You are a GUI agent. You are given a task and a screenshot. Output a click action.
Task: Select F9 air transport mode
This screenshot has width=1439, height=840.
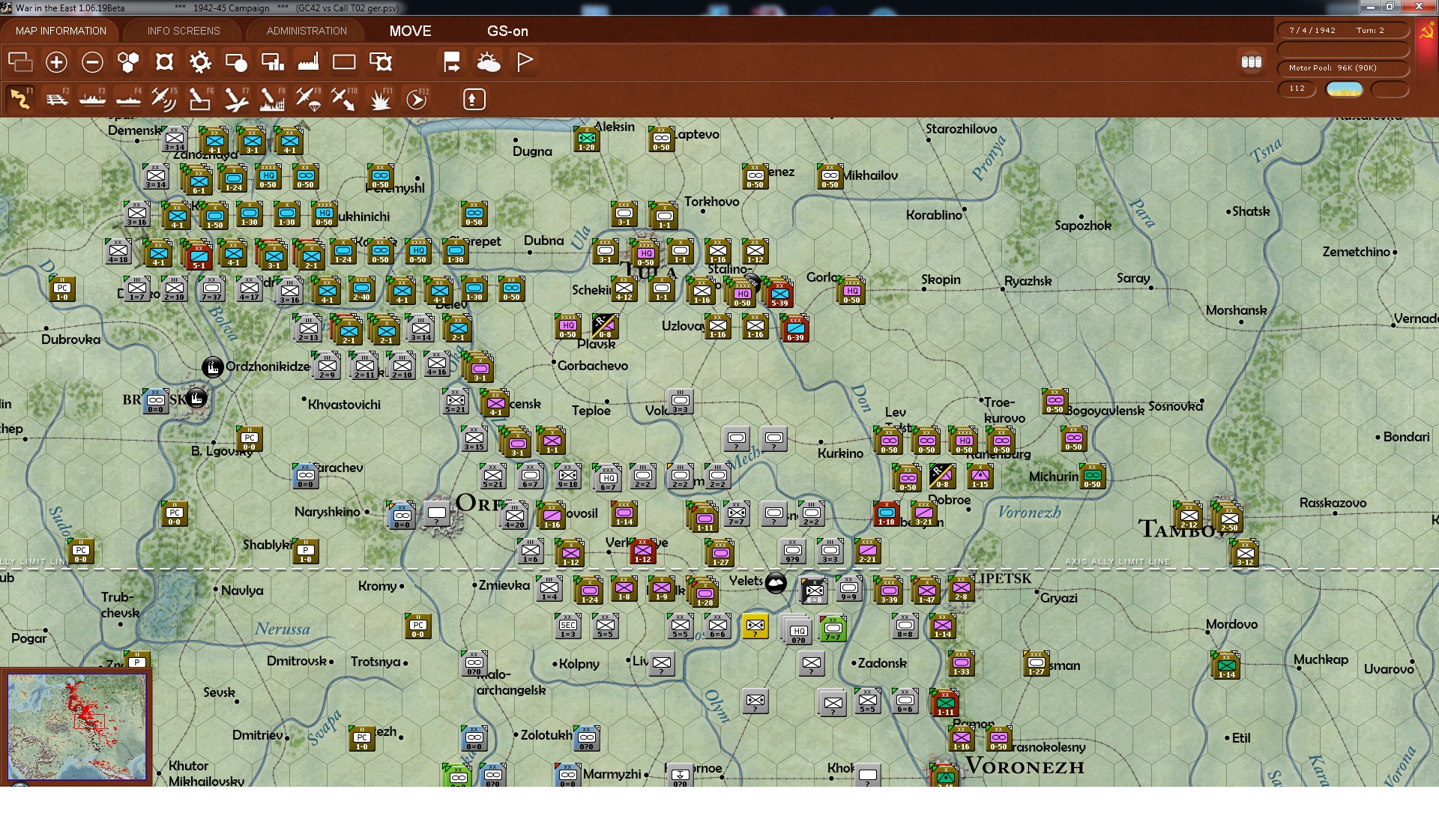point(308,99)
